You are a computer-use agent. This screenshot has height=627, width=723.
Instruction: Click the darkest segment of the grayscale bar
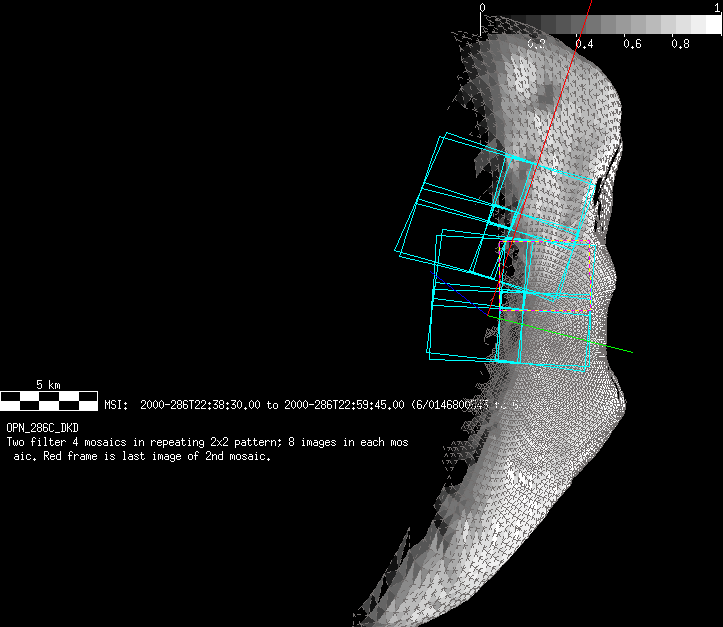tap(492, 24)
